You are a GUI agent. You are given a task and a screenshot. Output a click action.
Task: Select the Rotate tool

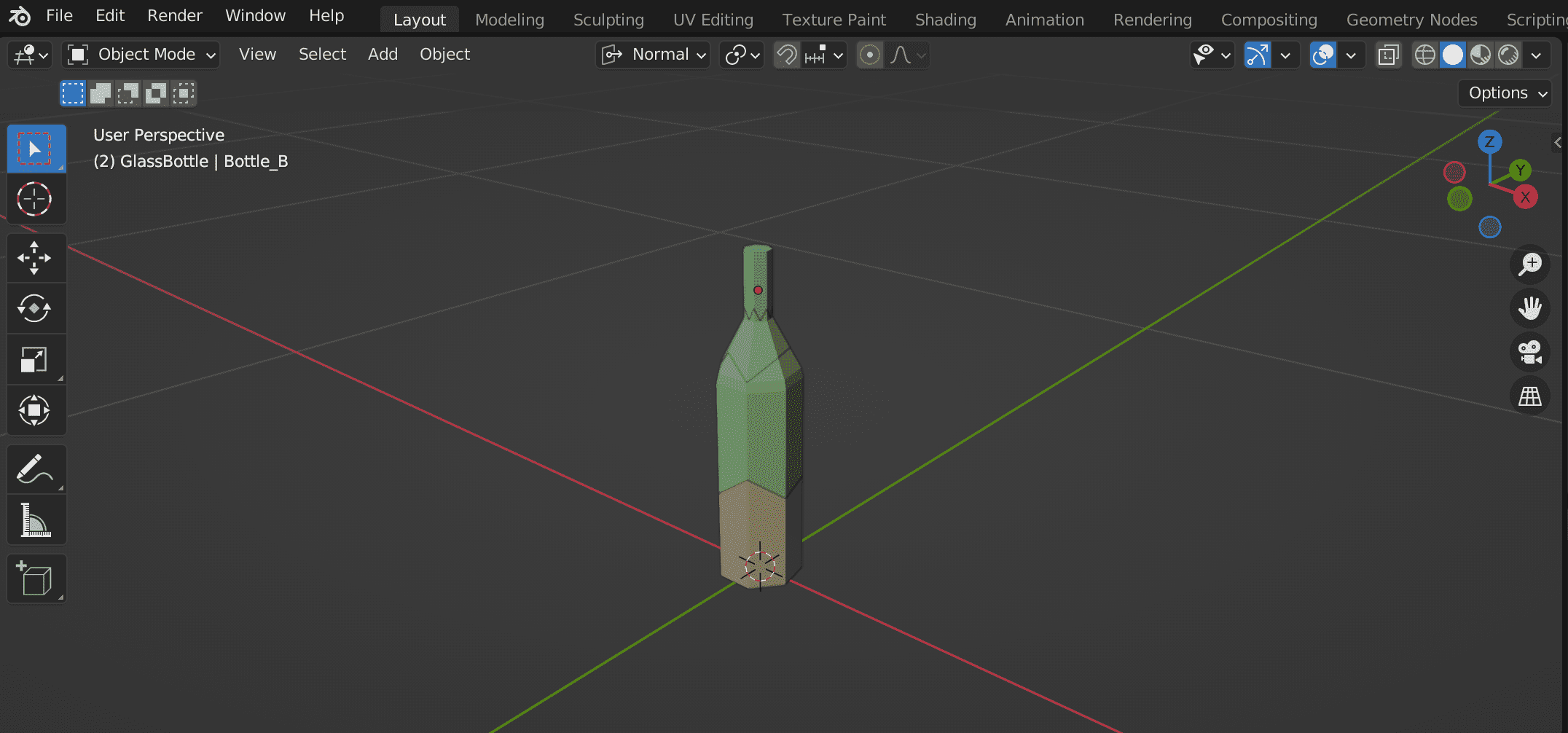(x=36, y=308)
